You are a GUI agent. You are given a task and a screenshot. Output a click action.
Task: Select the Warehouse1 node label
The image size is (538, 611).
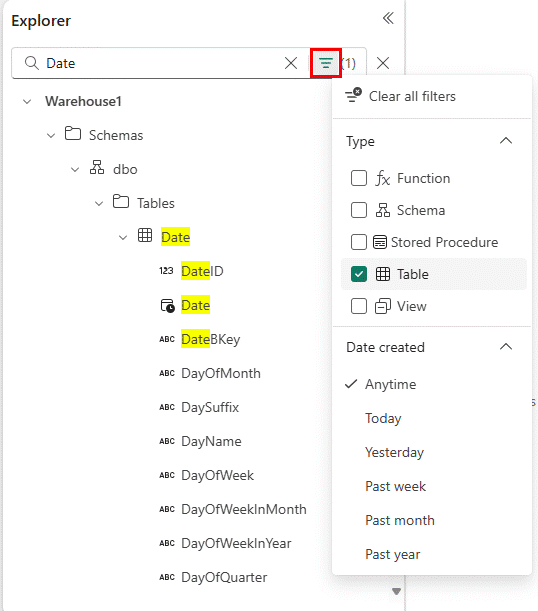point(83,101)
